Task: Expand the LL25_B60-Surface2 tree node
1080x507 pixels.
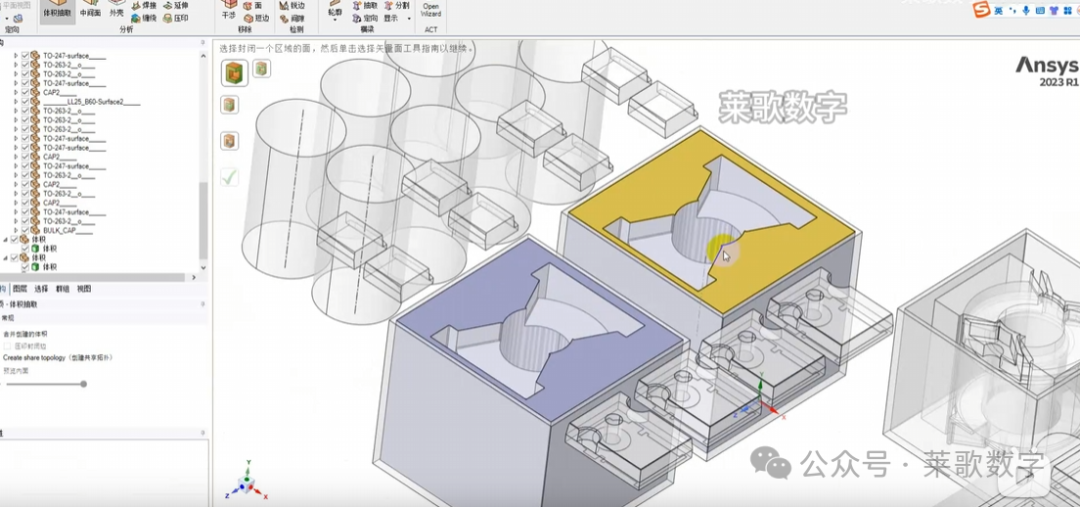Action: pyautogui.click(x=16, y=101)
